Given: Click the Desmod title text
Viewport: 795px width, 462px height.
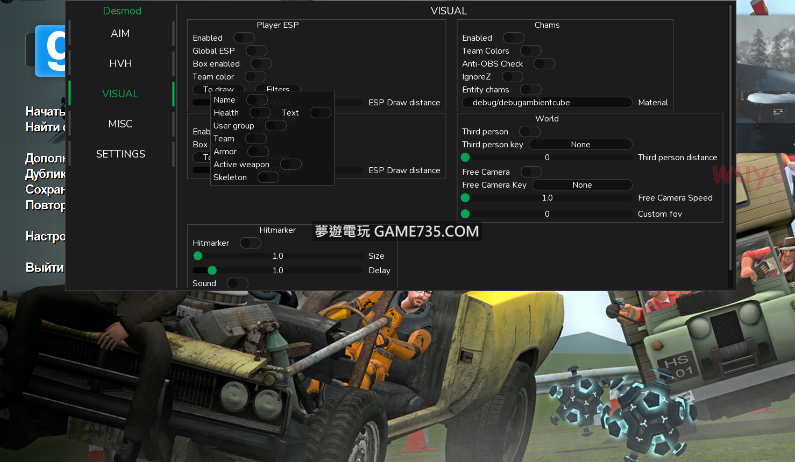Looking at the screenshot, I should [x=122, y=11].
